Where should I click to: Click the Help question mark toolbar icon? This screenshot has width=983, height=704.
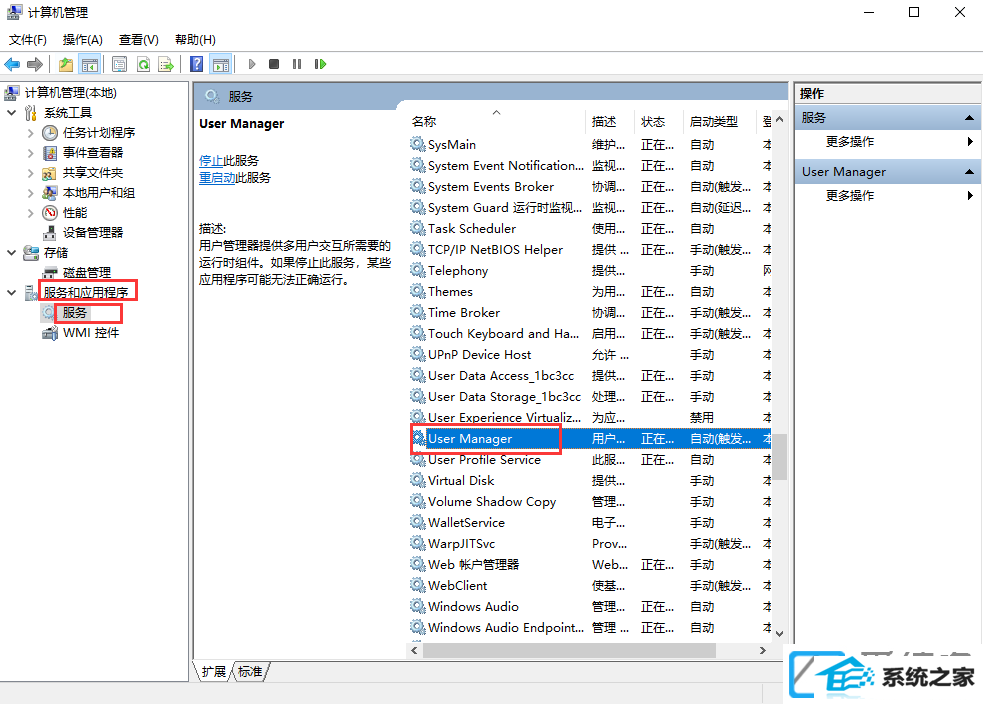196,64
